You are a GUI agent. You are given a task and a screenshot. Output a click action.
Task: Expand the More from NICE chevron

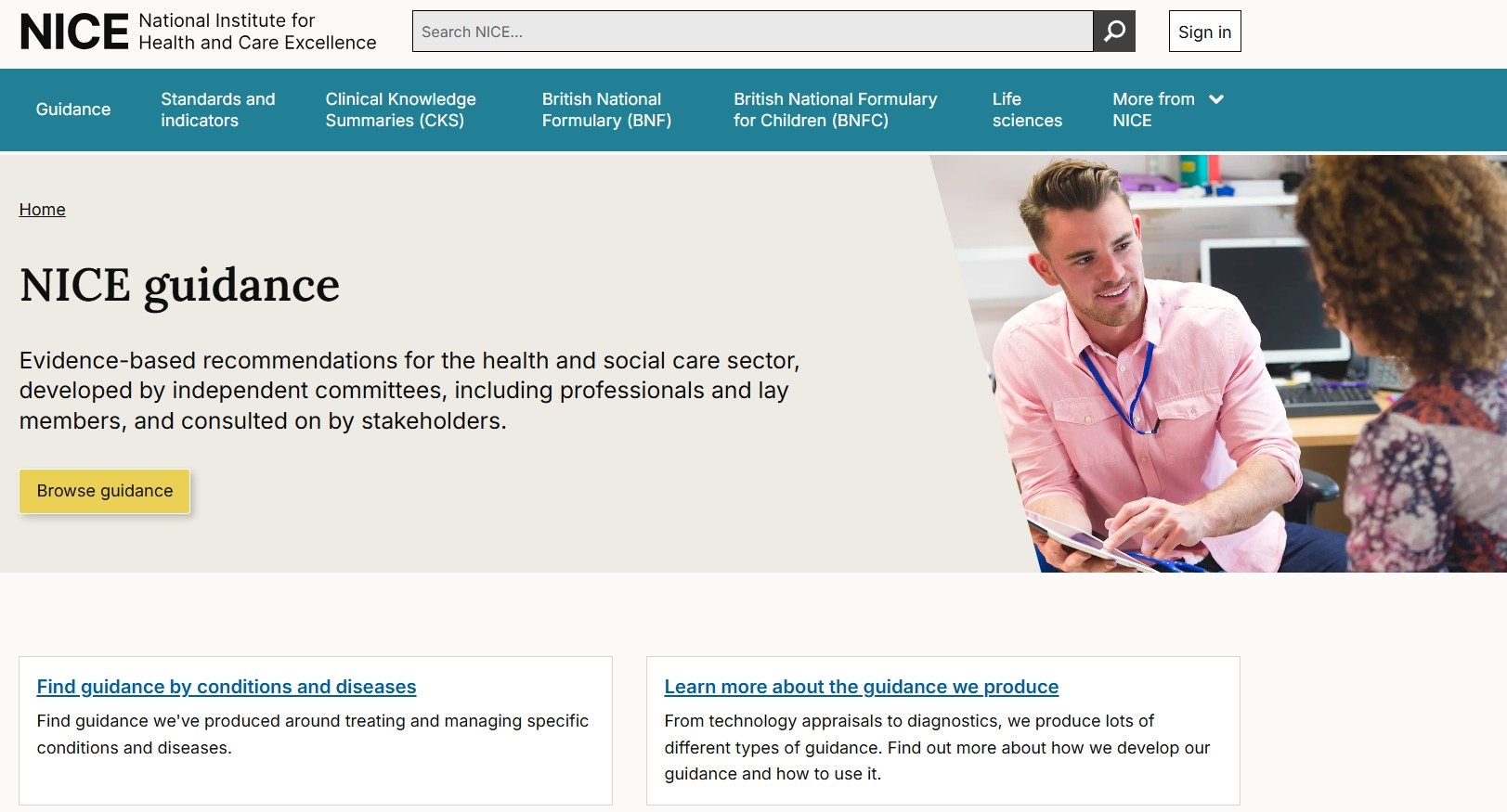tap(1215, 99)
